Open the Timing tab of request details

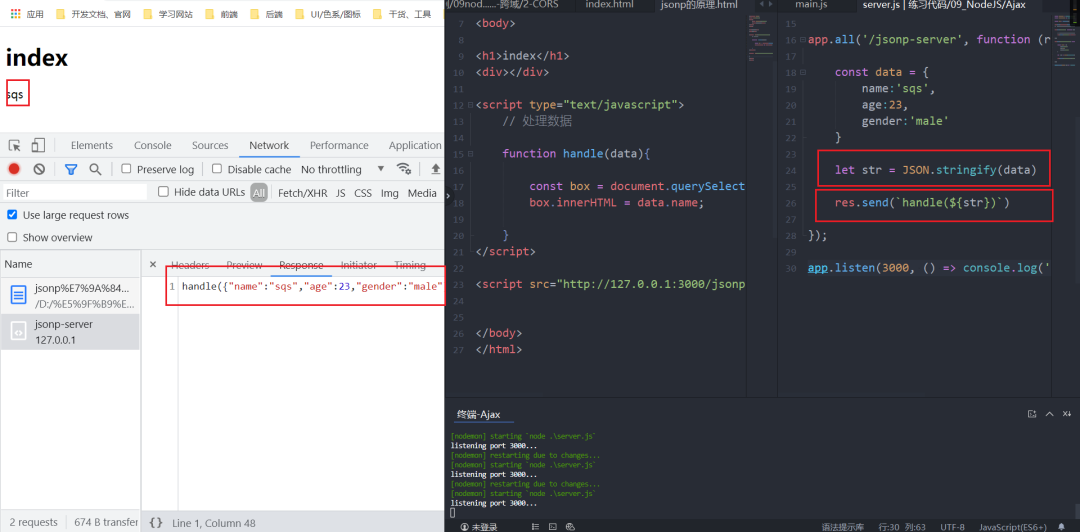tap(410, 265)
